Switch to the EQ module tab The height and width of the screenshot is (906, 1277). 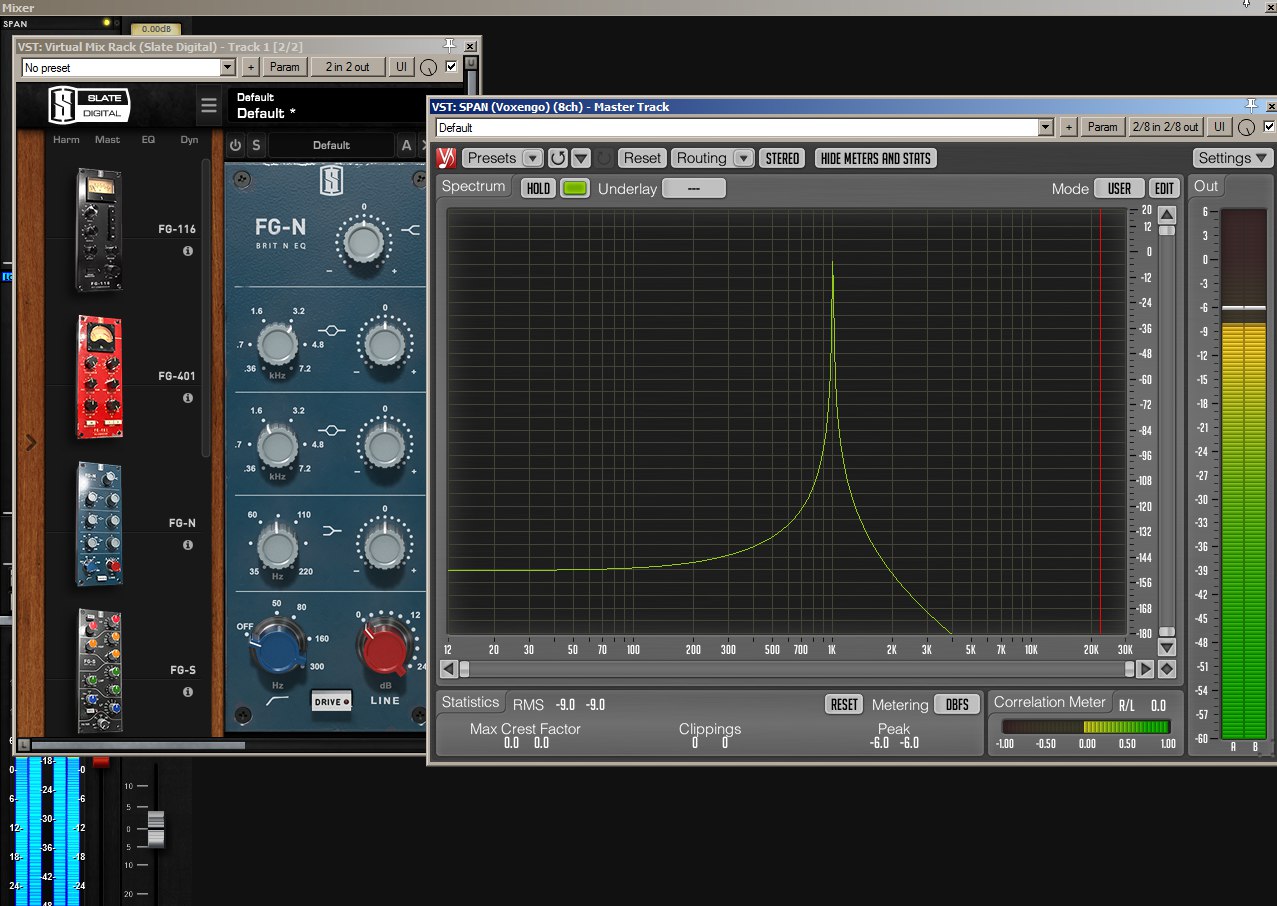(x=148, y=140)
